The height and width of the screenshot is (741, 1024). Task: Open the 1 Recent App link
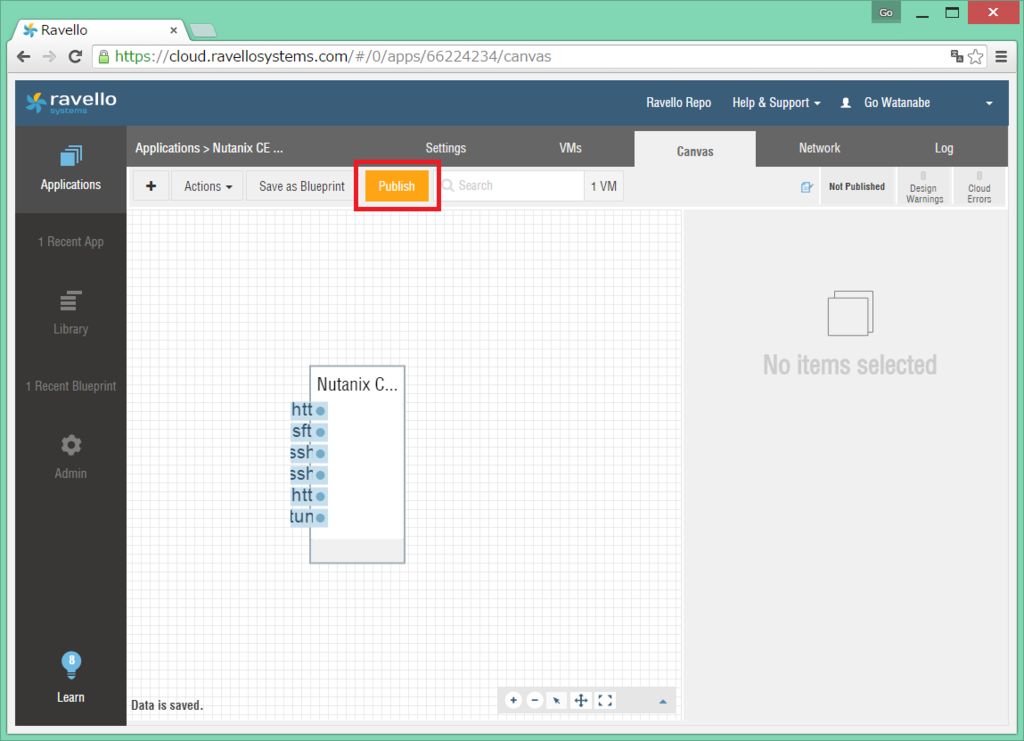click(x=71, y=242)
